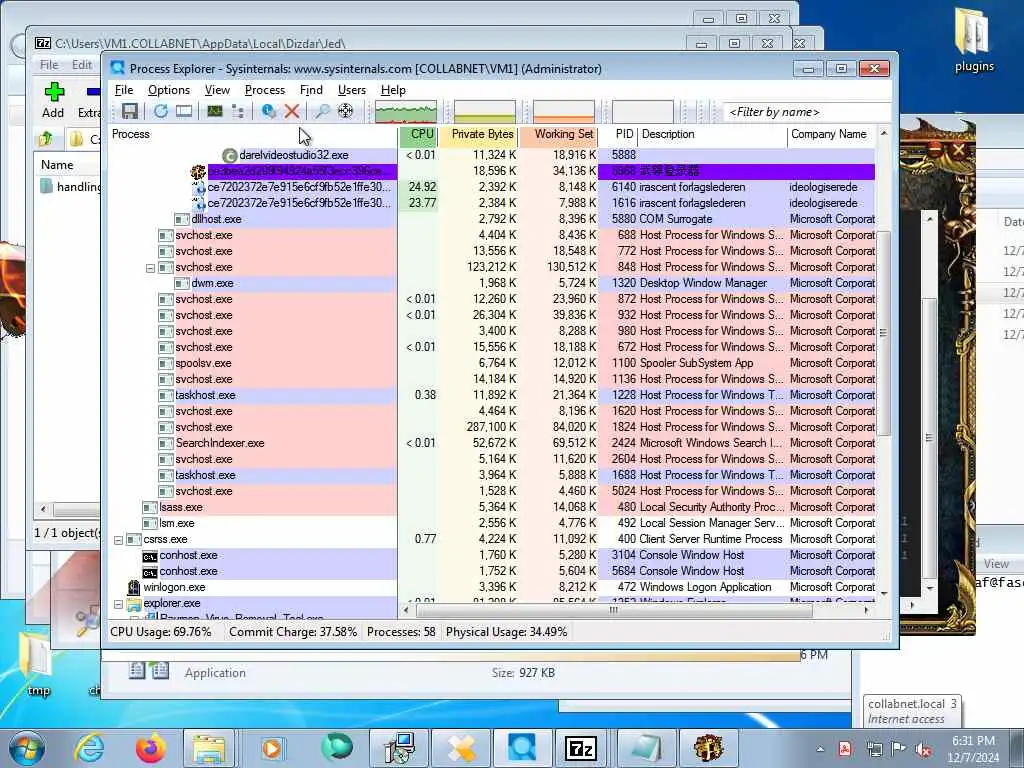Select the taskhost.exe row with PID 1228
The height and width of the screenshot is (768, 1024).
click(x=491, y=395)
